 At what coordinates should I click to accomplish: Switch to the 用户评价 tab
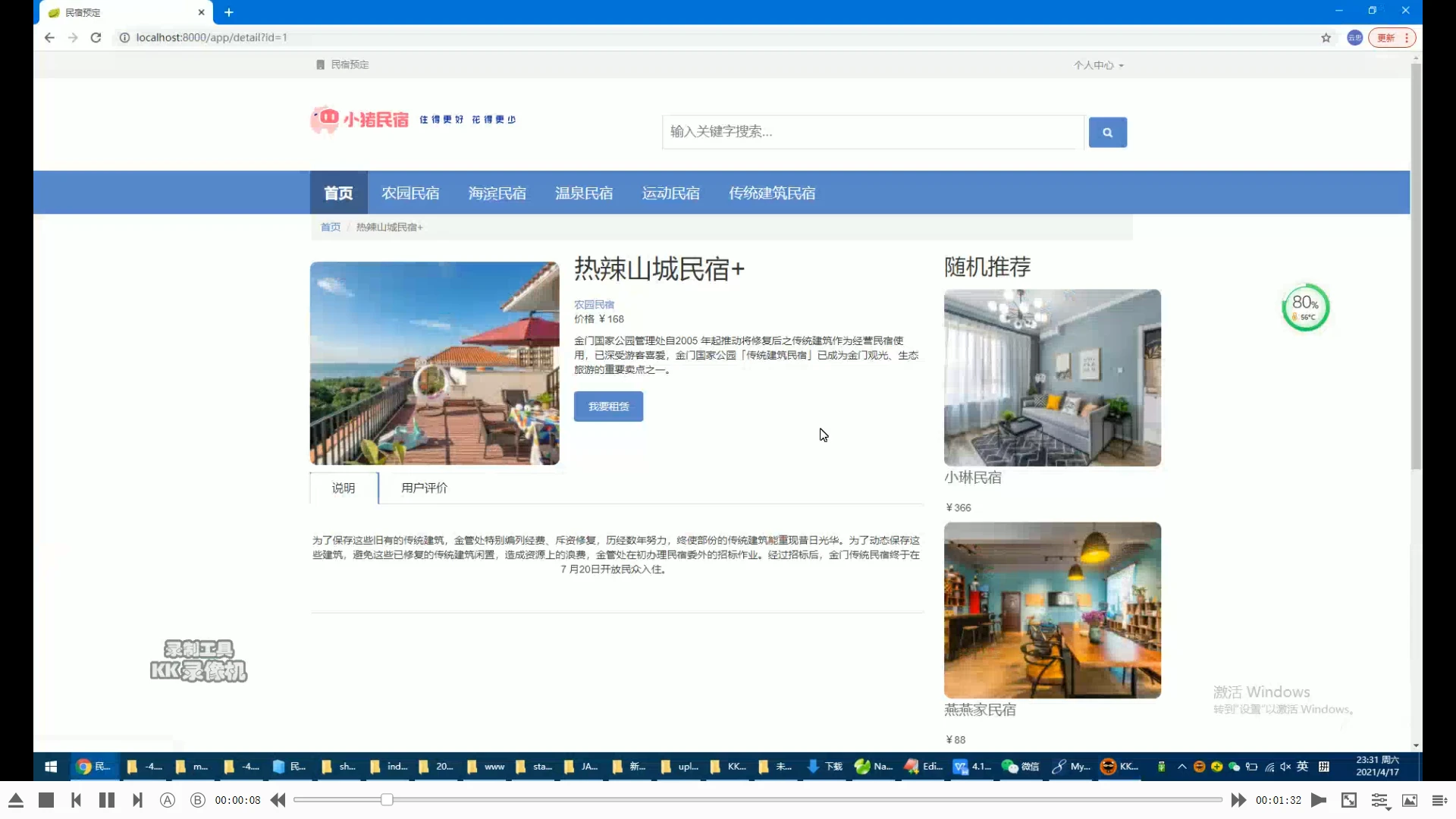[x=424, y=488]
